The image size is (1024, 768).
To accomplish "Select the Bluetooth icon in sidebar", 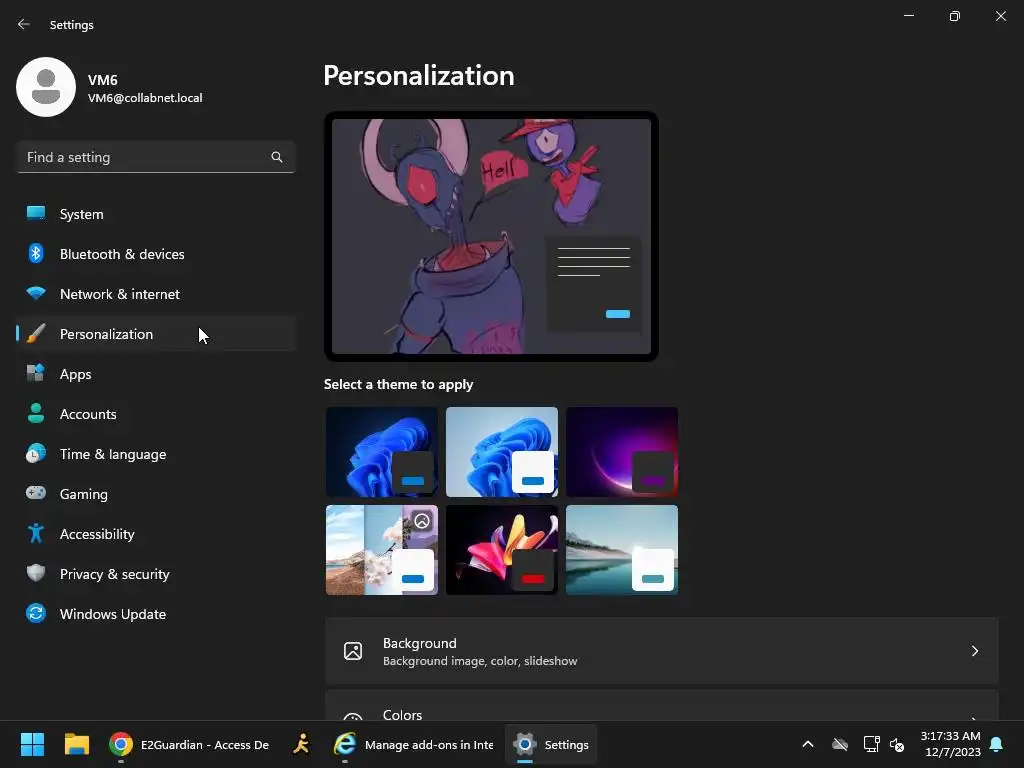I will [36, 253].
